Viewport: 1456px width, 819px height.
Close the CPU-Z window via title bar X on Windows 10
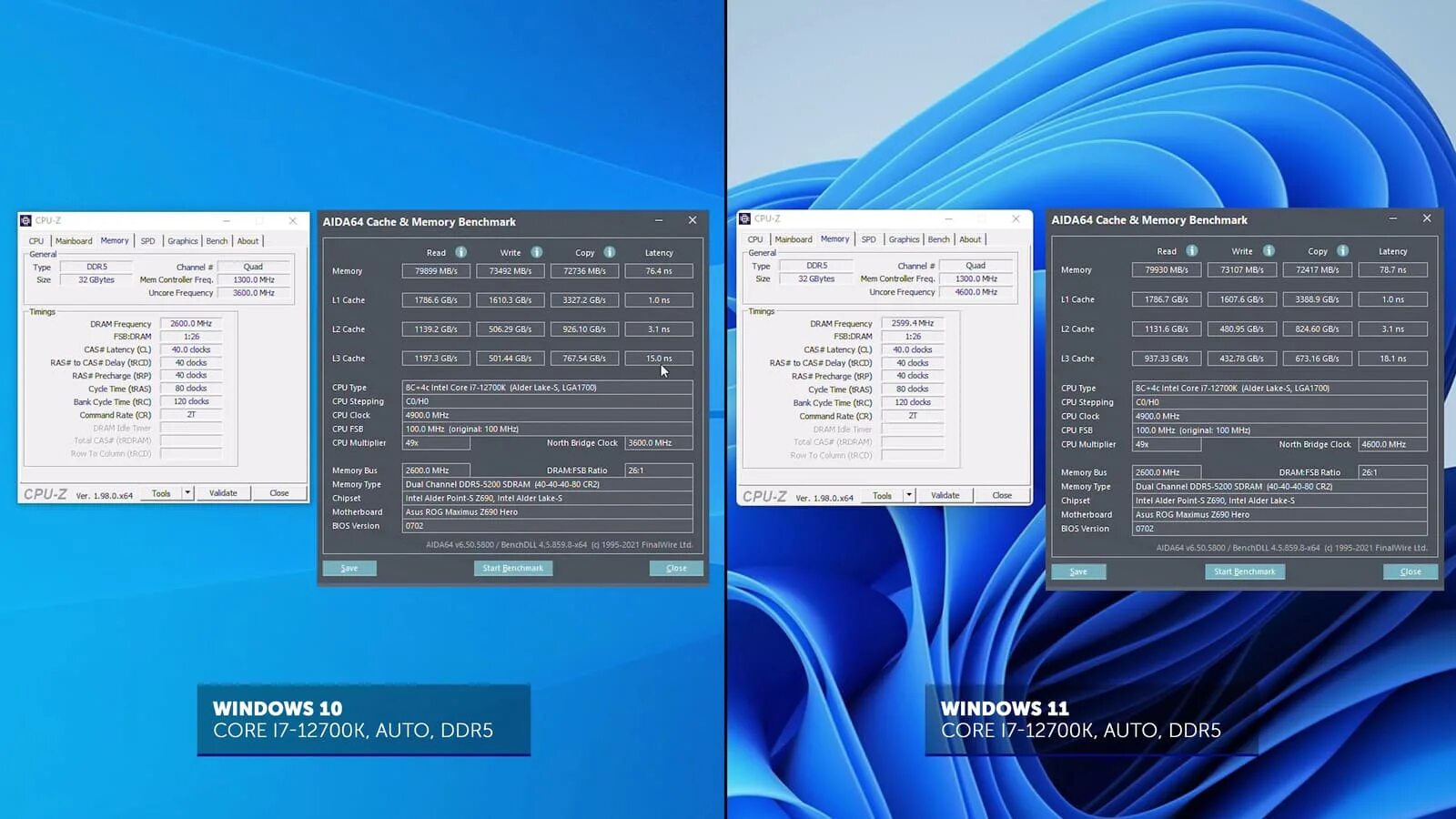point(293,220)
